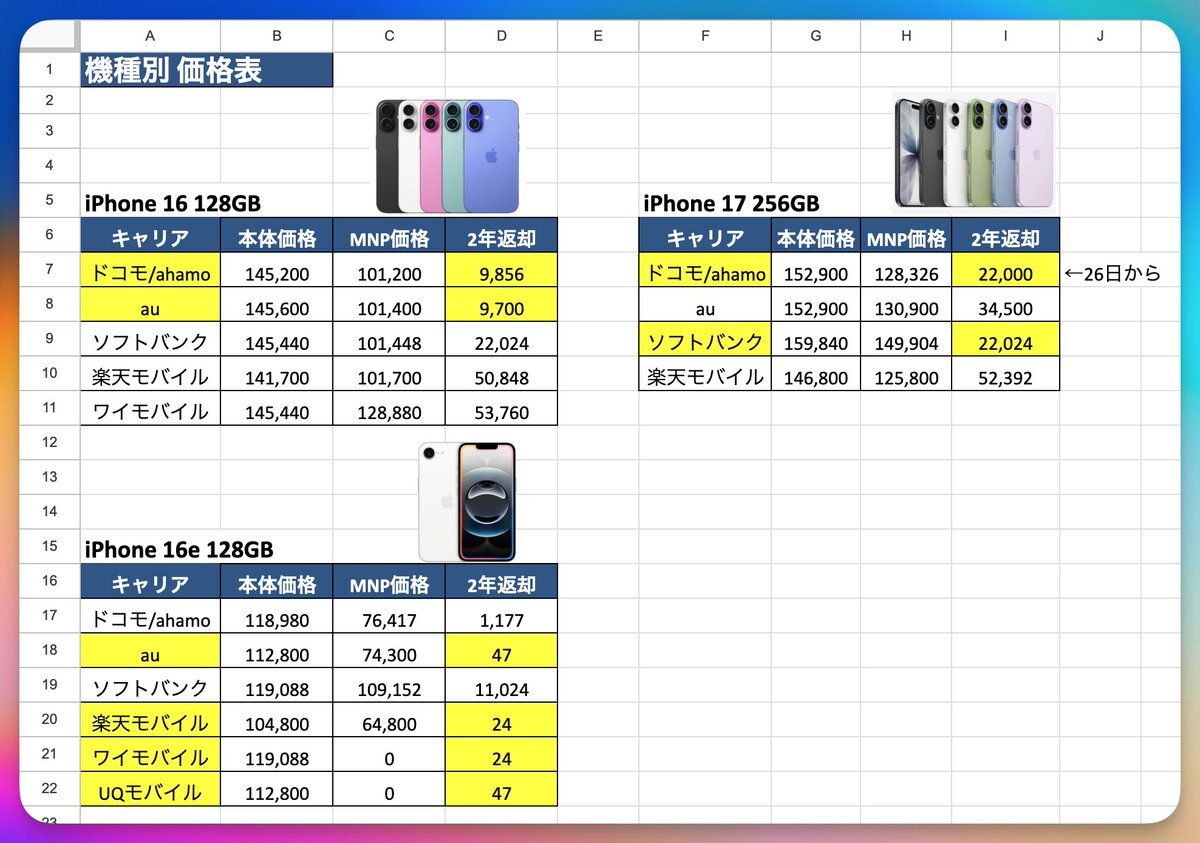Viewport: 1200px width, 843px height.
Task: Click 本体価格 header in iPhone 16 table
Action: click(x=277, y=236)
